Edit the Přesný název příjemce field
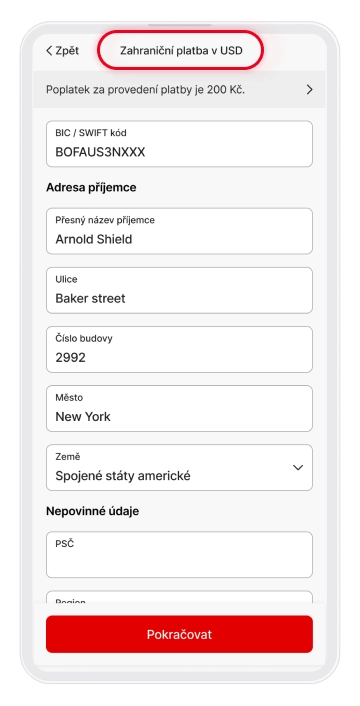The height and width of the screenshot is (706, 360). click(x=179, y=231)
